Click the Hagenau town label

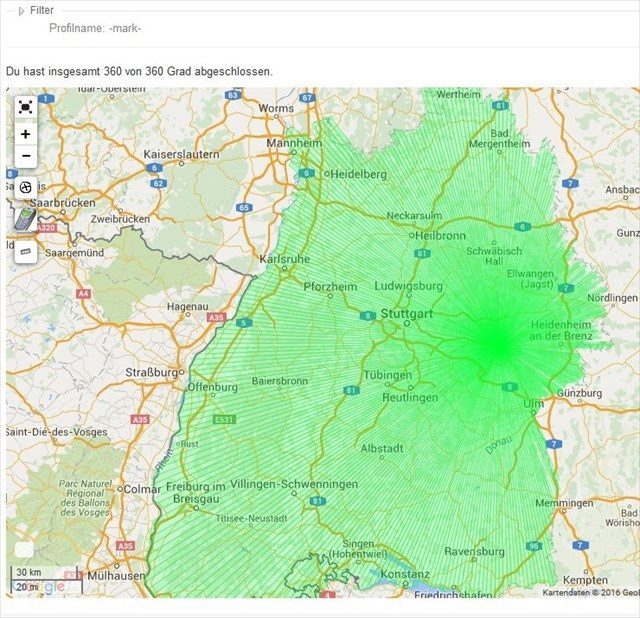click(187, 306)
